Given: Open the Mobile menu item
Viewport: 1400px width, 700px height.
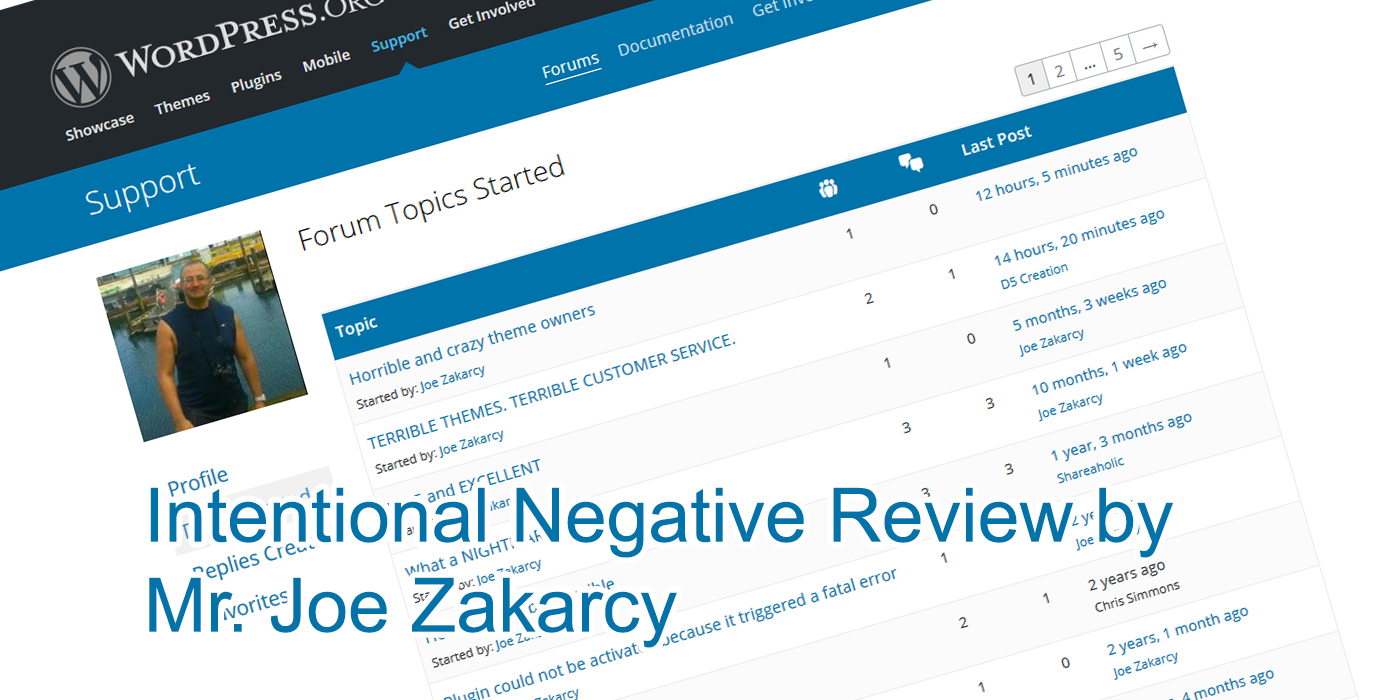Looking at the screenshot, I should 327,61.
